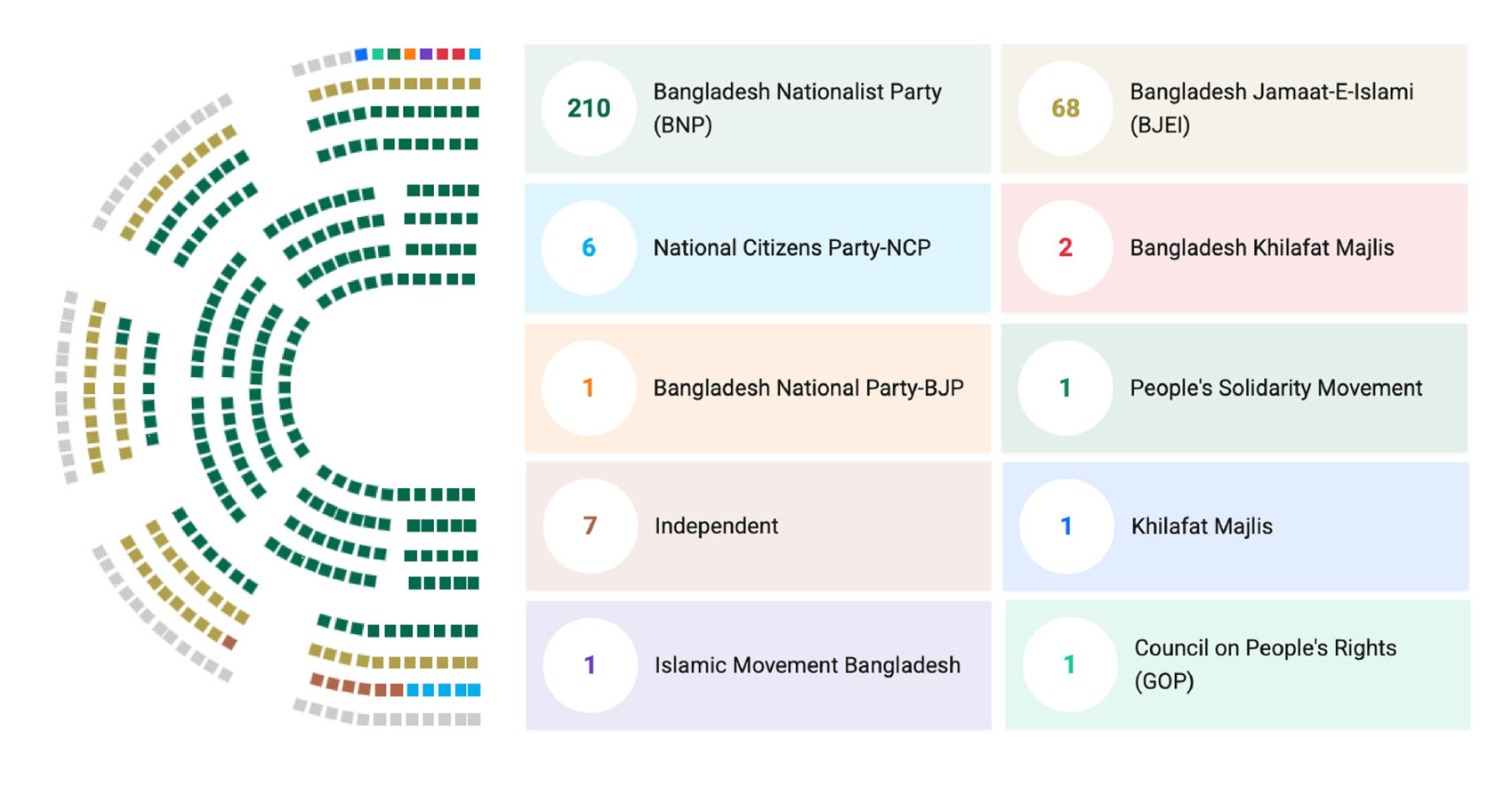Screen dimensions: 1512x811
Task: Click the orange 1 circle for BJP
Action: (x=589, y=388)
